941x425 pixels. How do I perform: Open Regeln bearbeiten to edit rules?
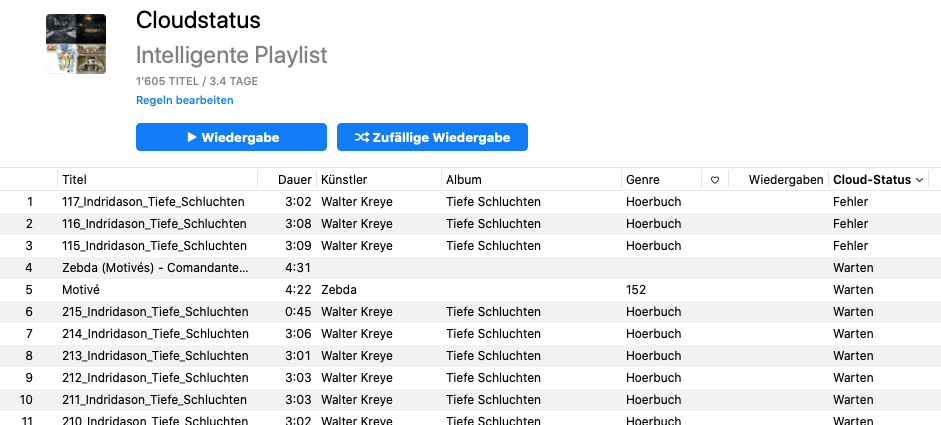tap(185, 101)
